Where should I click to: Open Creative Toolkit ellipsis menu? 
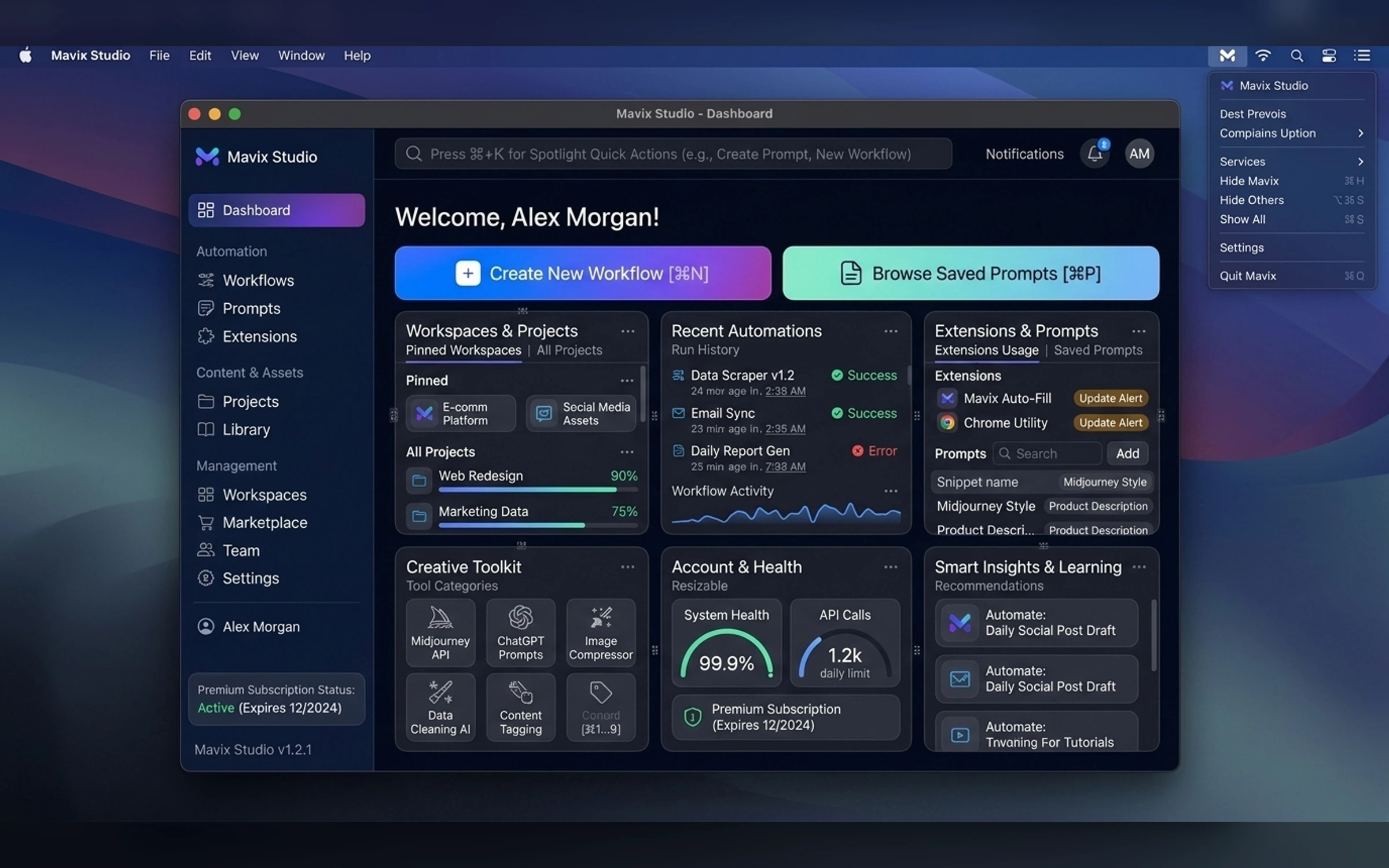point(627,567)
